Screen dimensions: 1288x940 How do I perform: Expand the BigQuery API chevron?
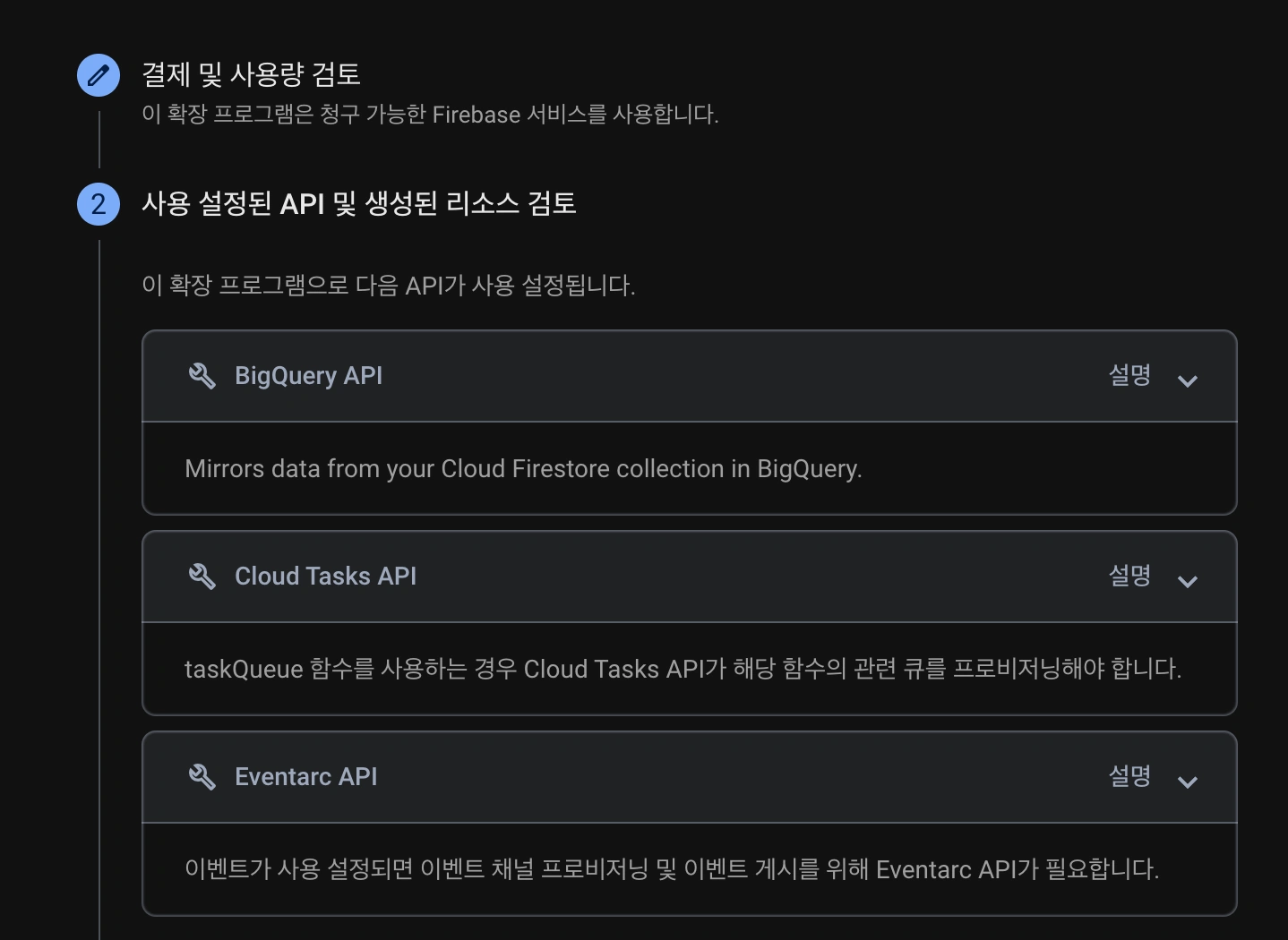[1188, 380]
